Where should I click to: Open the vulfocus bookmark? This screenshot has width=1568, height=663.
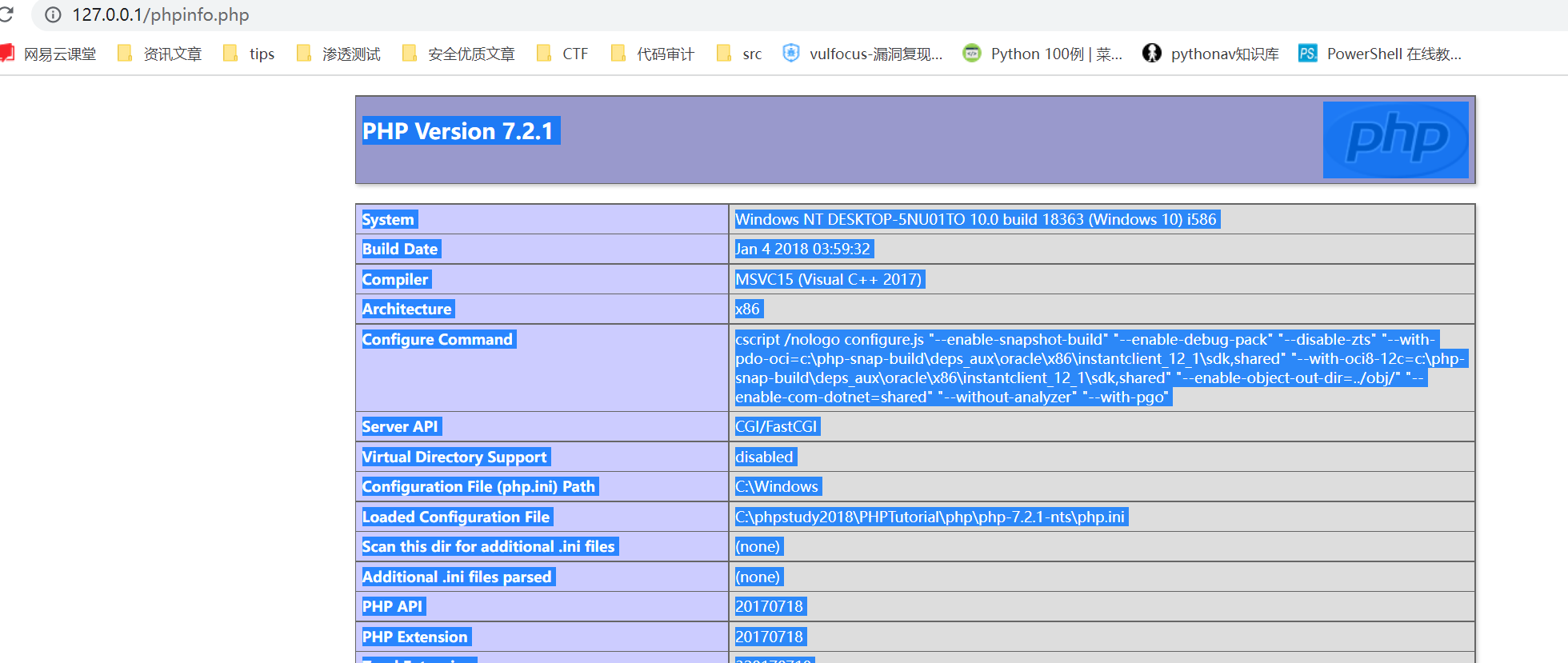point(864,54)
